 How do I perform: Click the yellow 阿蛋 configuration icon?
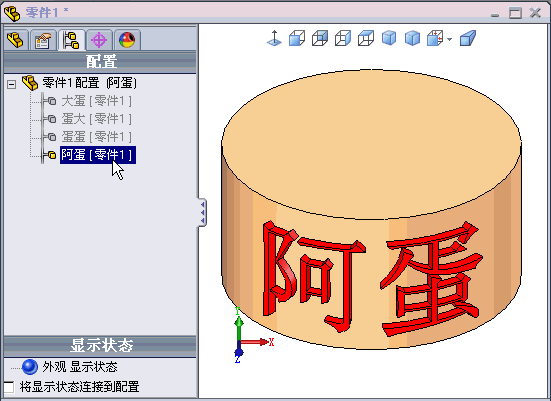(x=51, y=155)
